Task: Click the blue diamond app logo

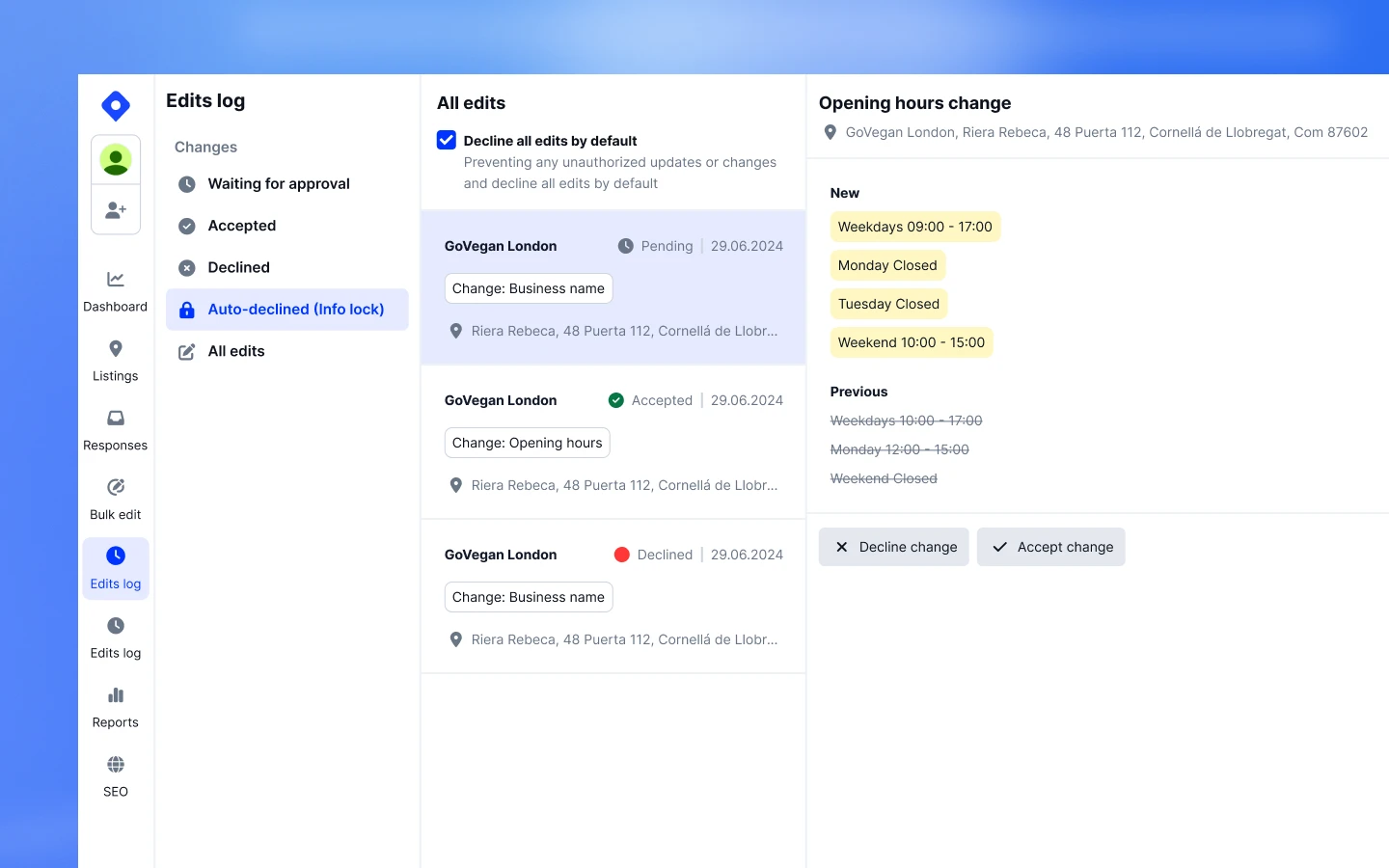Action: point(115,106)
